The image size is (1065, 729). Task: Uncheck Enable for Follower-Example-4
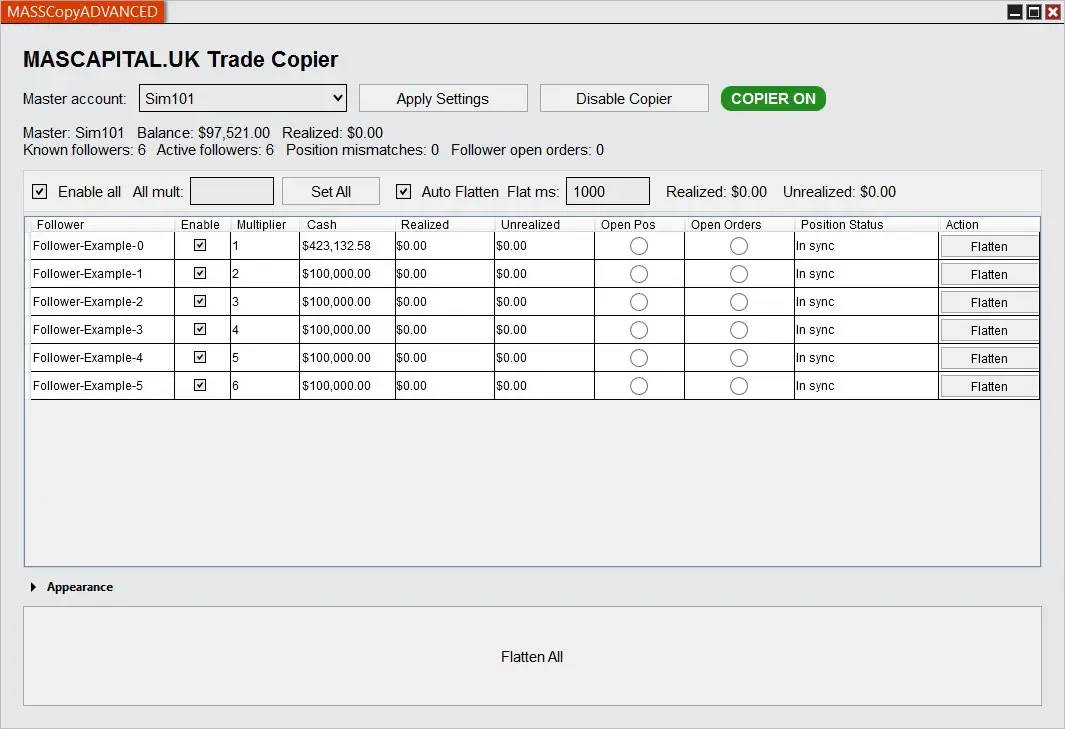pyautogui.click(x=200, y=357)
